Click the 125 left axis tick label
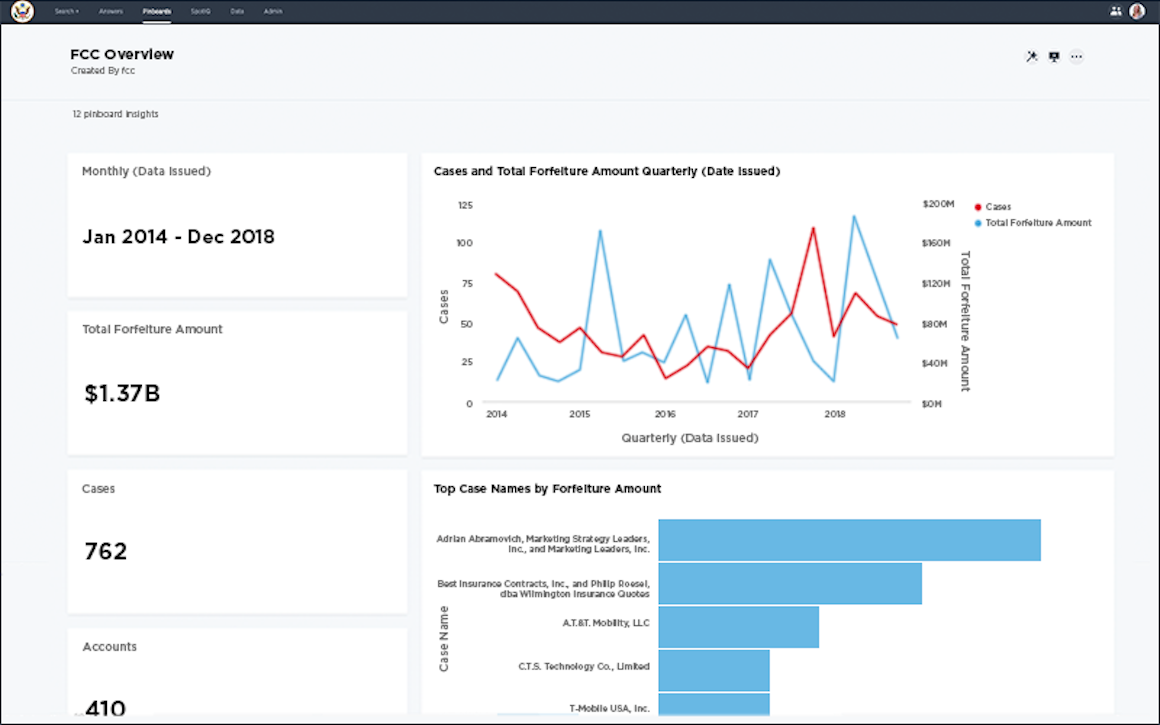 click(x=465, y=205)
